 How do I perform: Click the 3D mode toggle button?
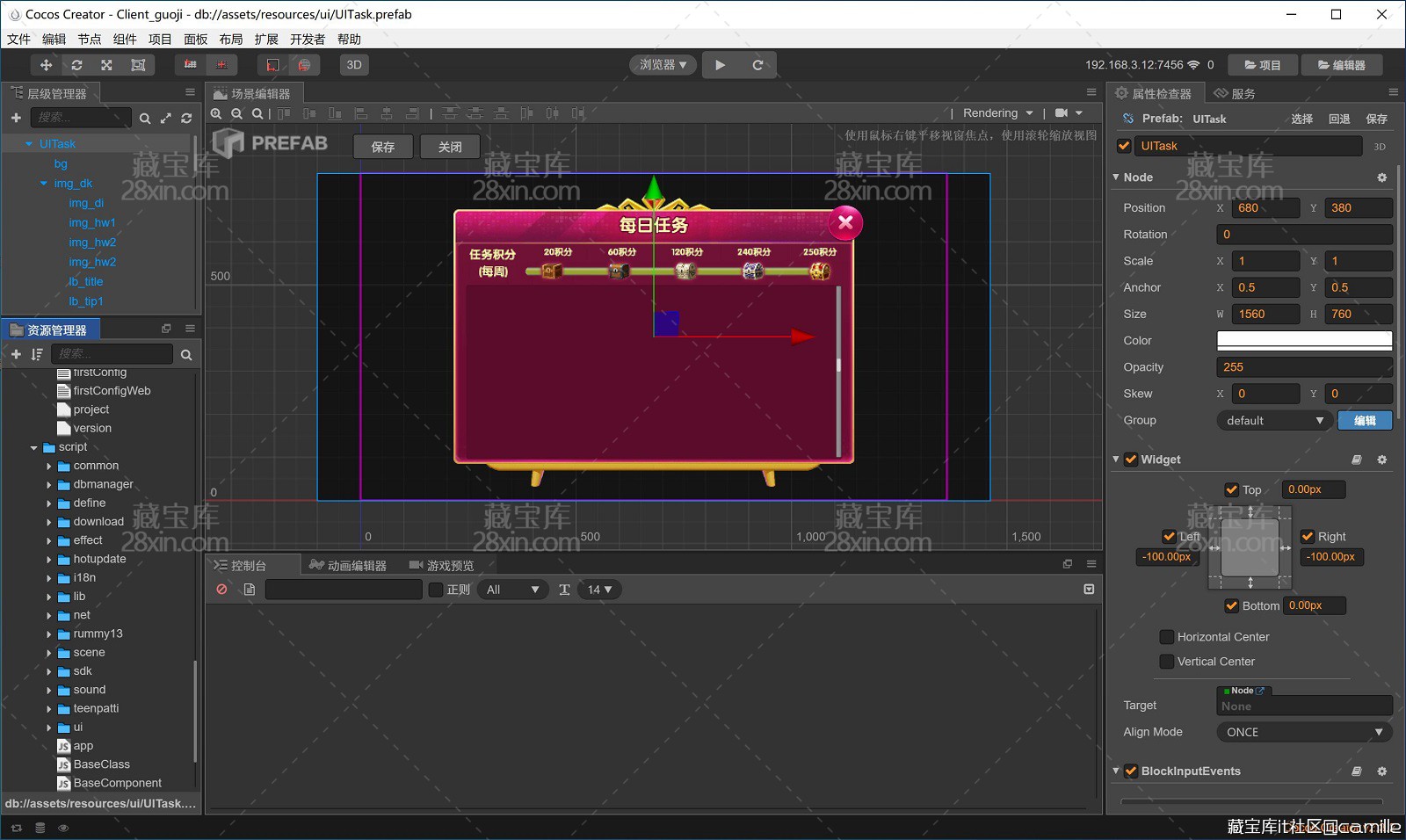[x=354, y=65]
